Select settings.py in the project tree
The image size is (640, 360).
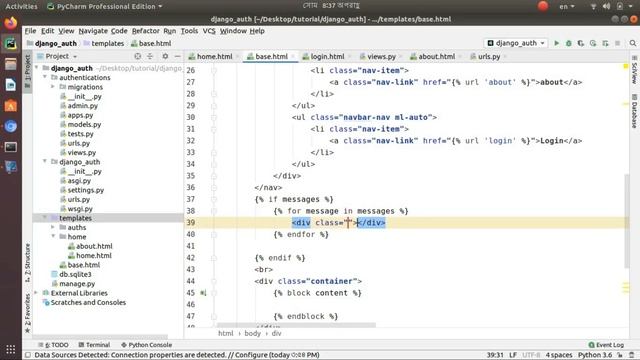86,190
